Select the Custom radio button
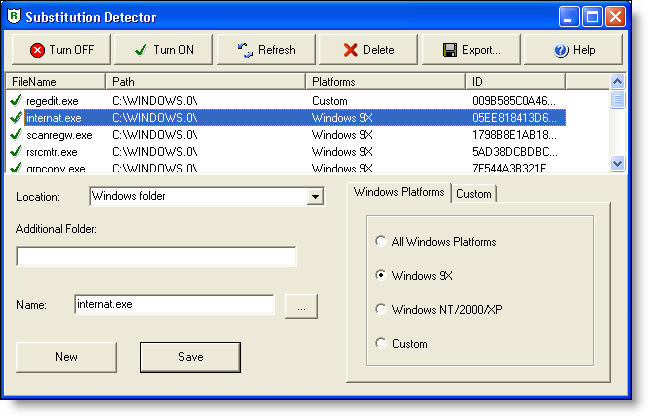The image size is (648, 416). click(x=380, y=343)
